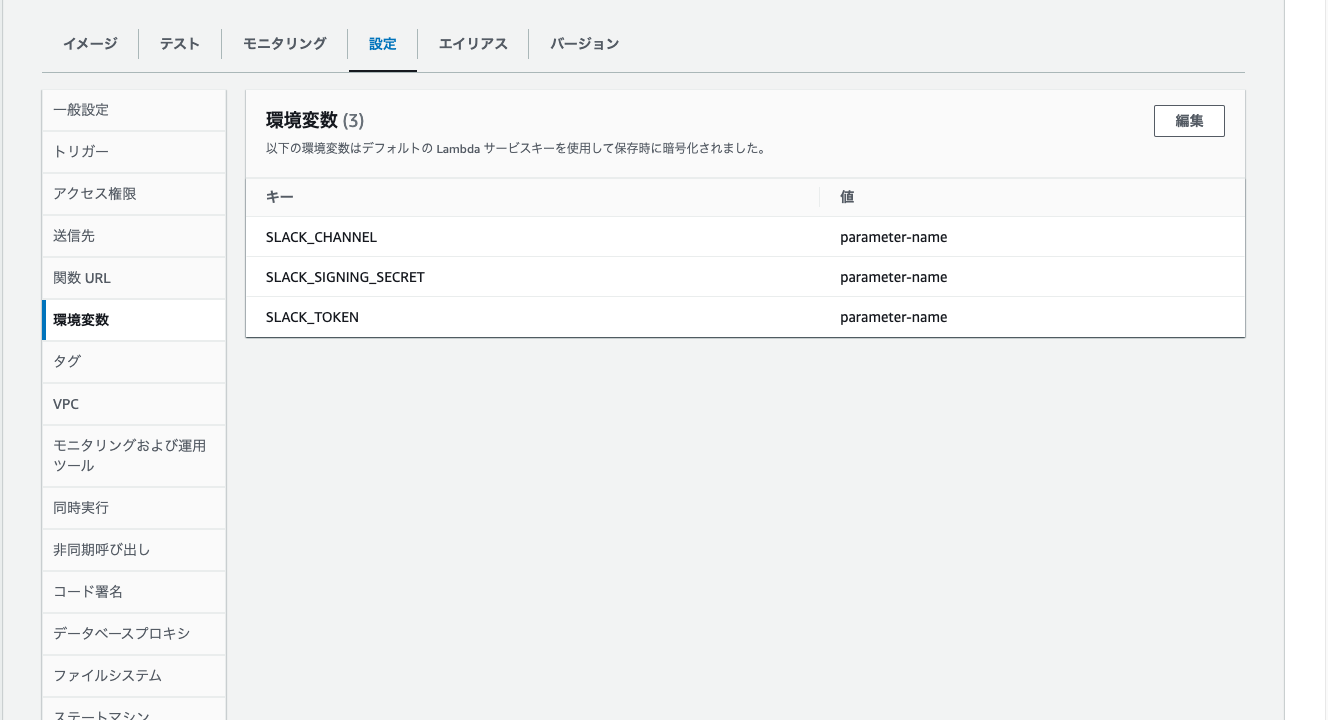
Task: Select the 設定 tab
Action: click(383, 44)
